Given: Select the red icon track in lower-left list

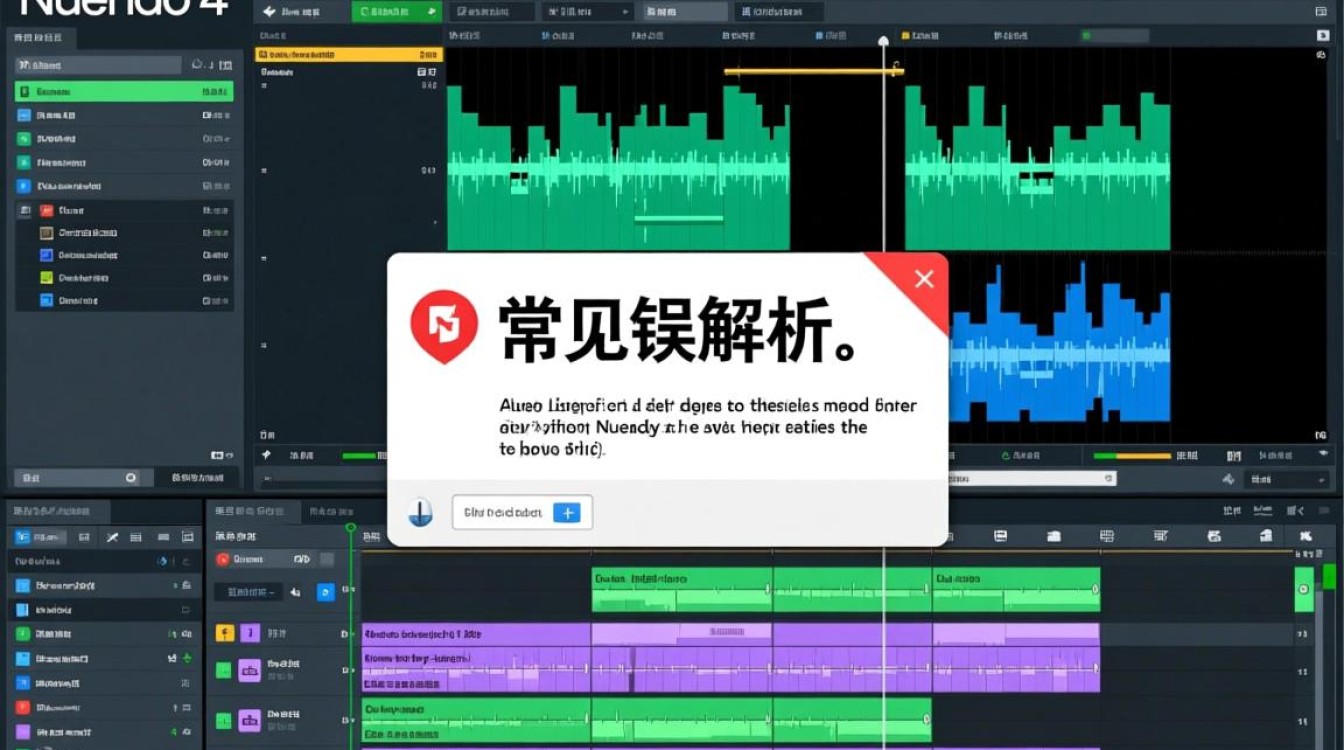Looking at the screenshot, I should coord(103,706).
